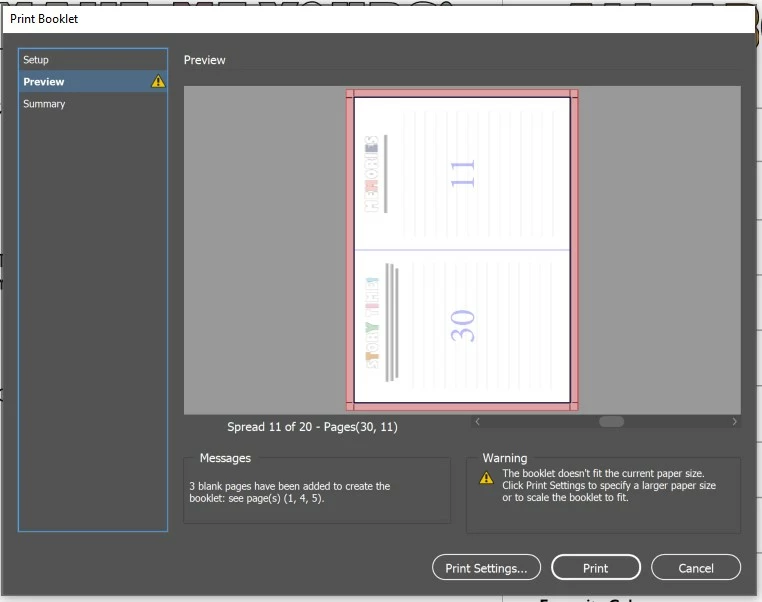Click the Print Booklet title bar
762x602 pixels.
[x=378, y=19]
